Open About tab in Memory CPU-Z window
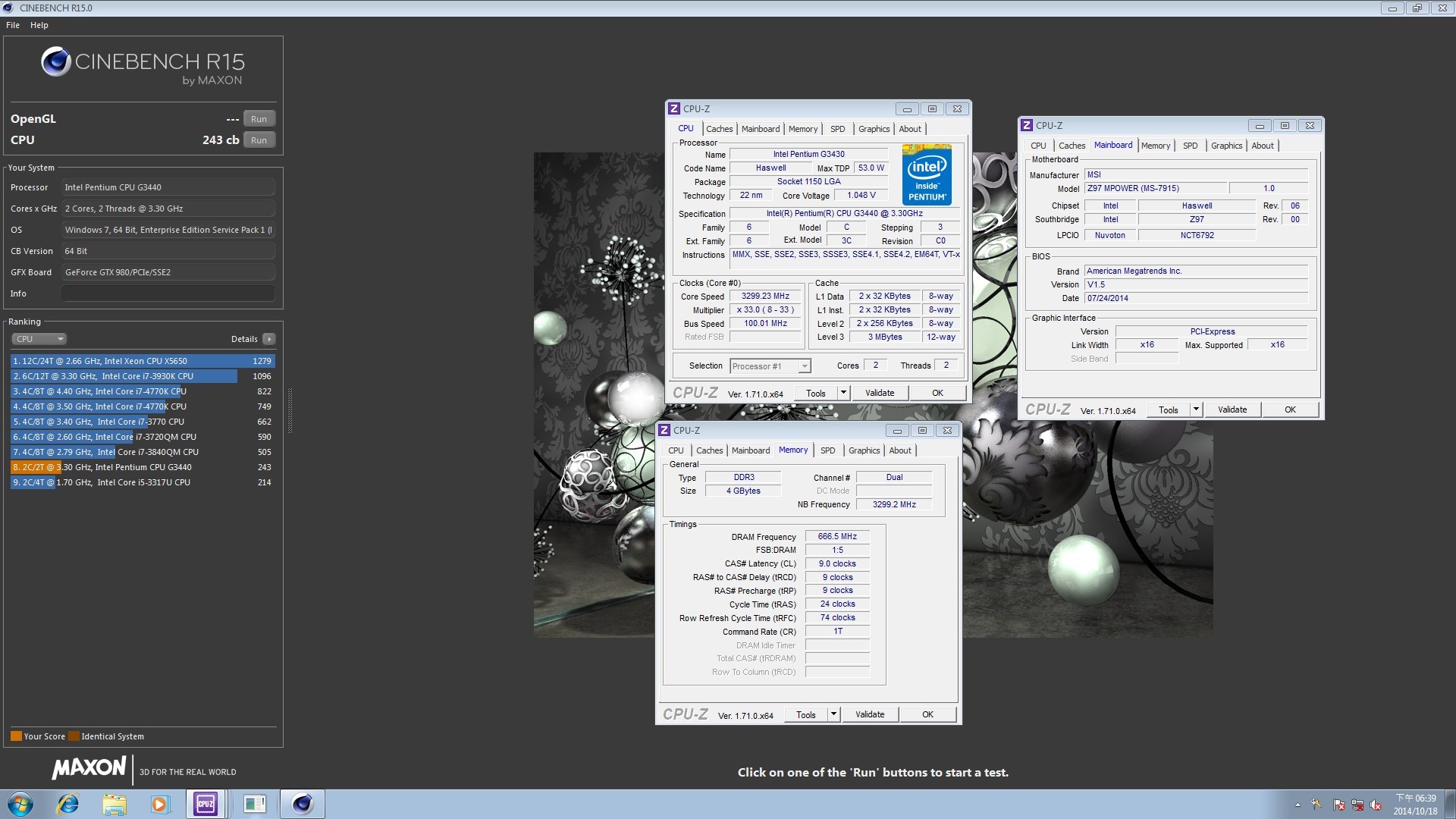This screenshot has height=819, width=1456. [x=900, y=450]
